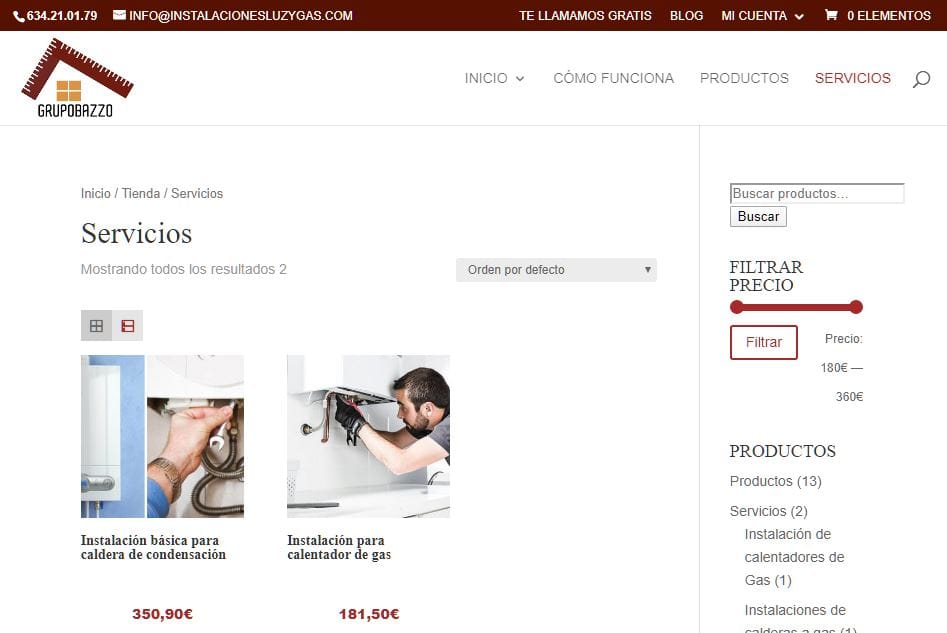Grab the right price slider handle
This screenshot has width=947, height=633.
(x=855, y=307)
